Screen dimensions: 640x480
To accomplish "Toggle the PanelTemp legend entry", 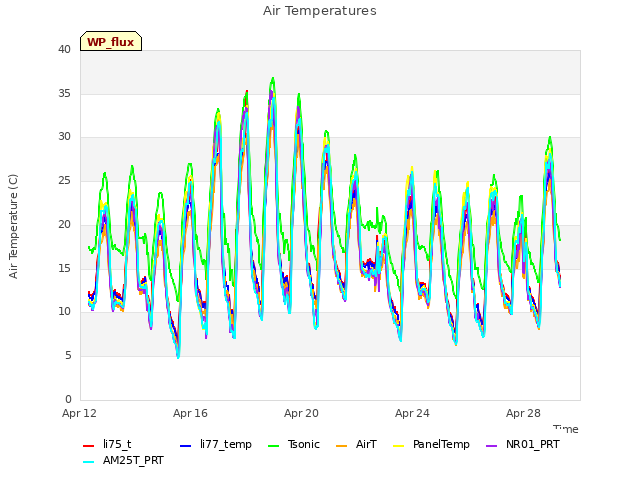I will (x=431, y=444).
